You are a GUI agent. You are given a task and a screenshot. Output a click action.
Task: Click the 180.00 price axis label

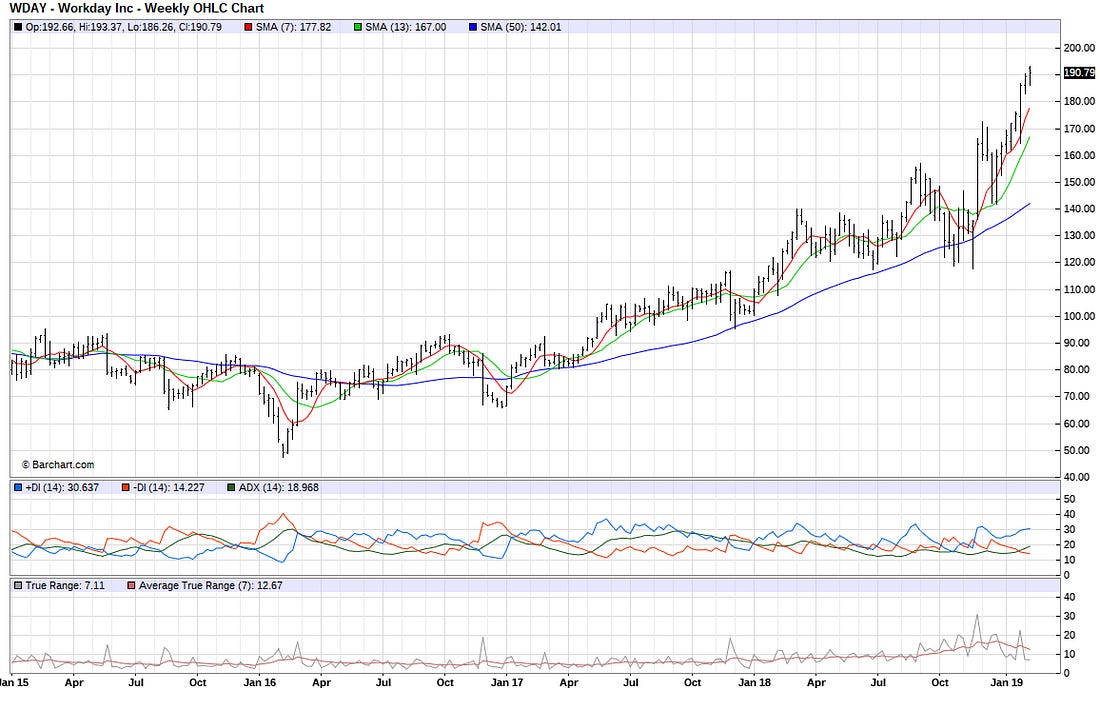tap(1079, 101)
